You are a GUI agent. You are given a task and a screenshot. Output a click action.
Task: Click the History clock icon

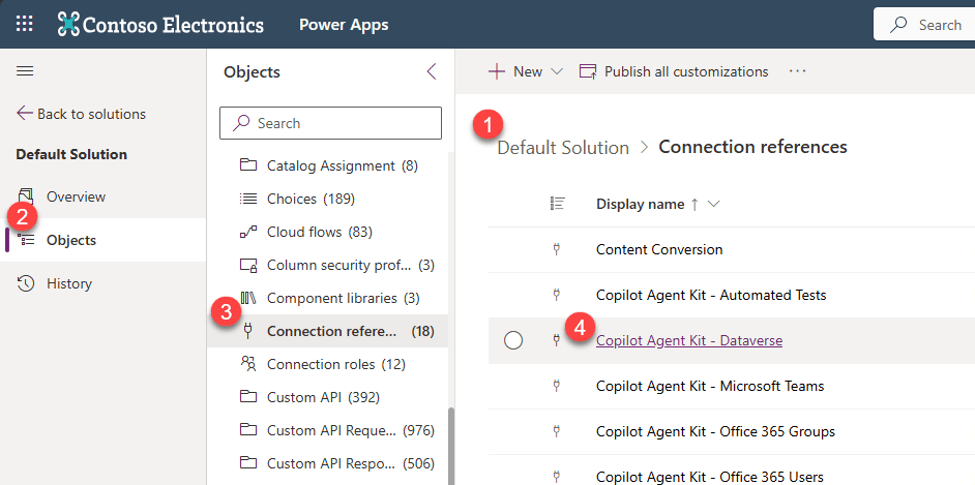pyautogui.click(x=25, y=284)
